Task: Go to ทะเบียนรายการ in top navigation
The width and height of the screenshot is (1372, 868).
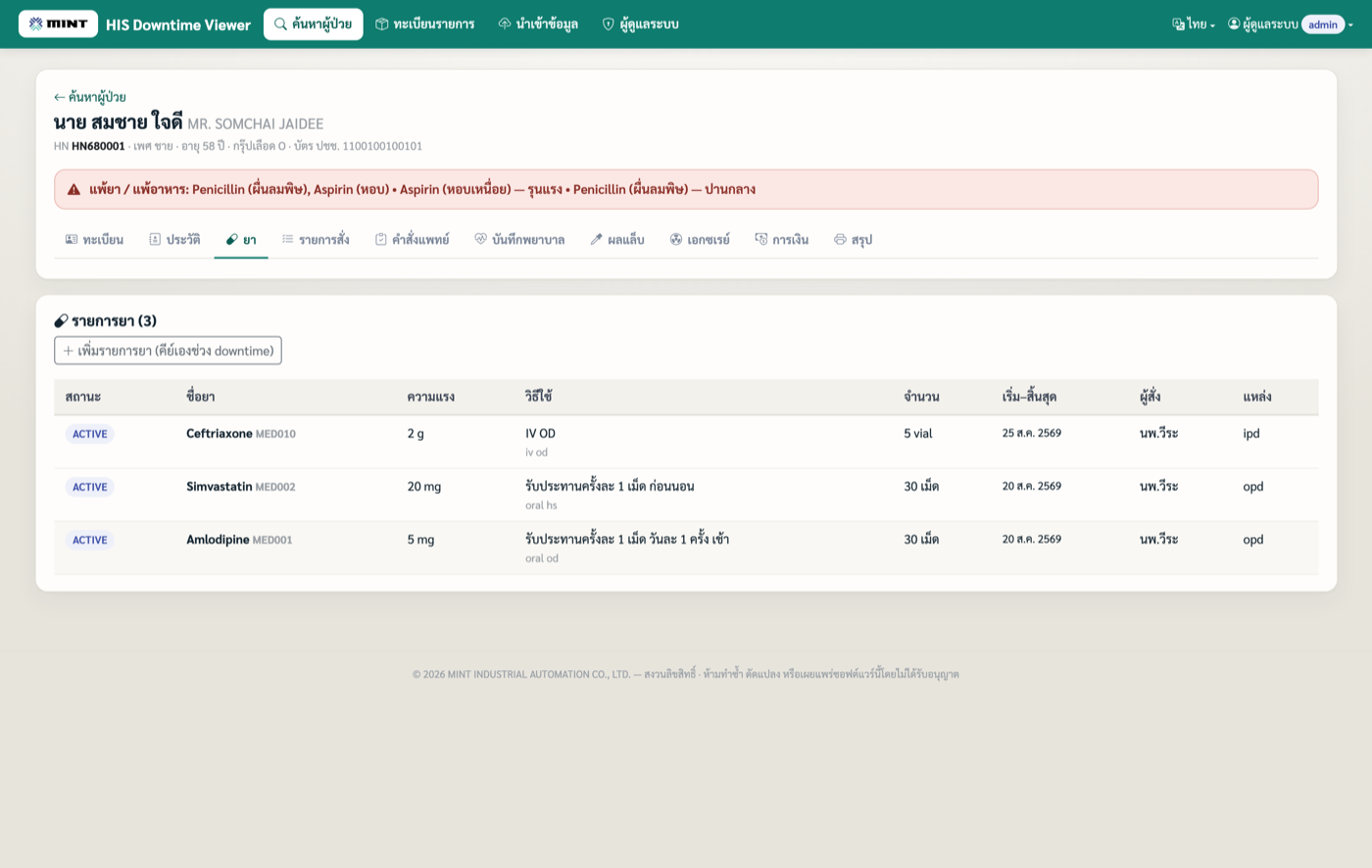Action: (x=424, y=24)
